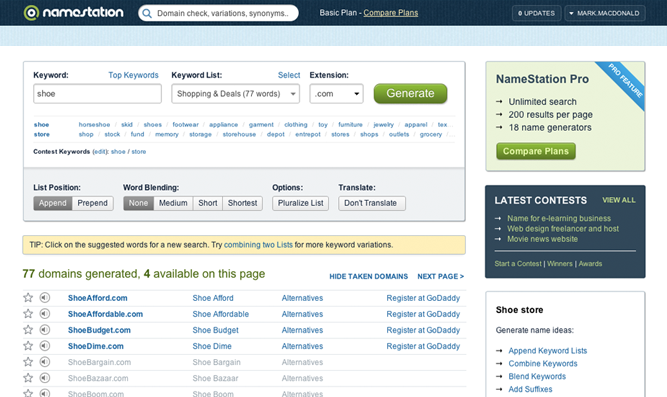Register ShoeDime.com at GoDaddy
The width and height of the screenshot is (667, 397).
click(x=423, y=346)
